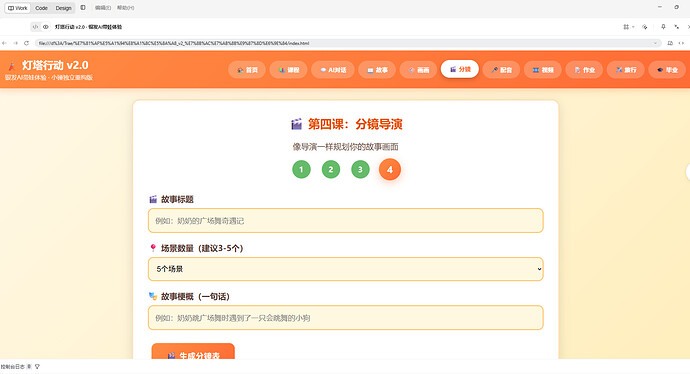Switch to Code mode

click(x=41, y=8)
